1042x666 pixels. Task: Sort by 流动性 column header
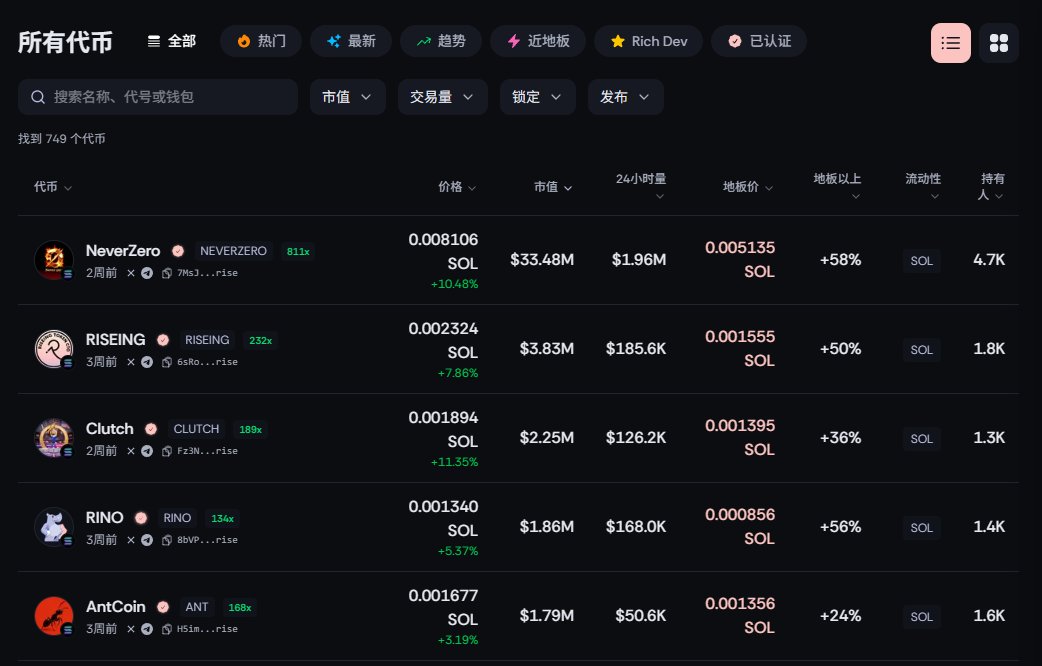923,187
